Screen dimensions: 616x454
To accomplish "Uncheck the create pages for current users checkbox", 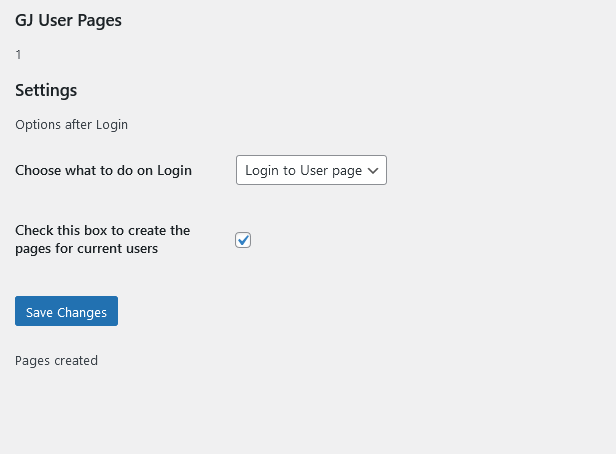I will (243, 240).
